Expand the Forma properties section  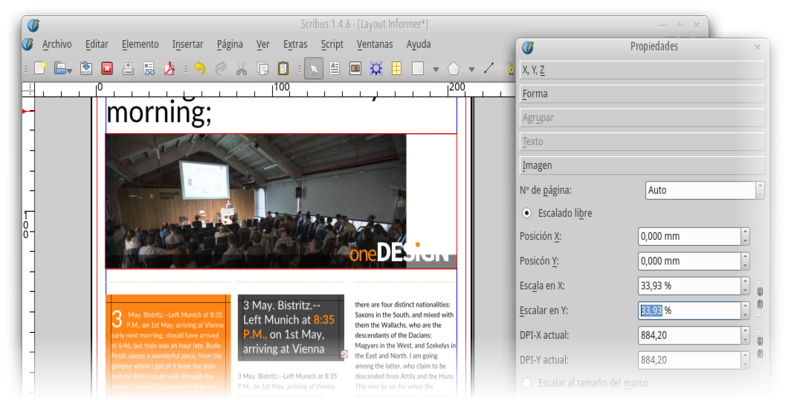click(x=642, y=94)
